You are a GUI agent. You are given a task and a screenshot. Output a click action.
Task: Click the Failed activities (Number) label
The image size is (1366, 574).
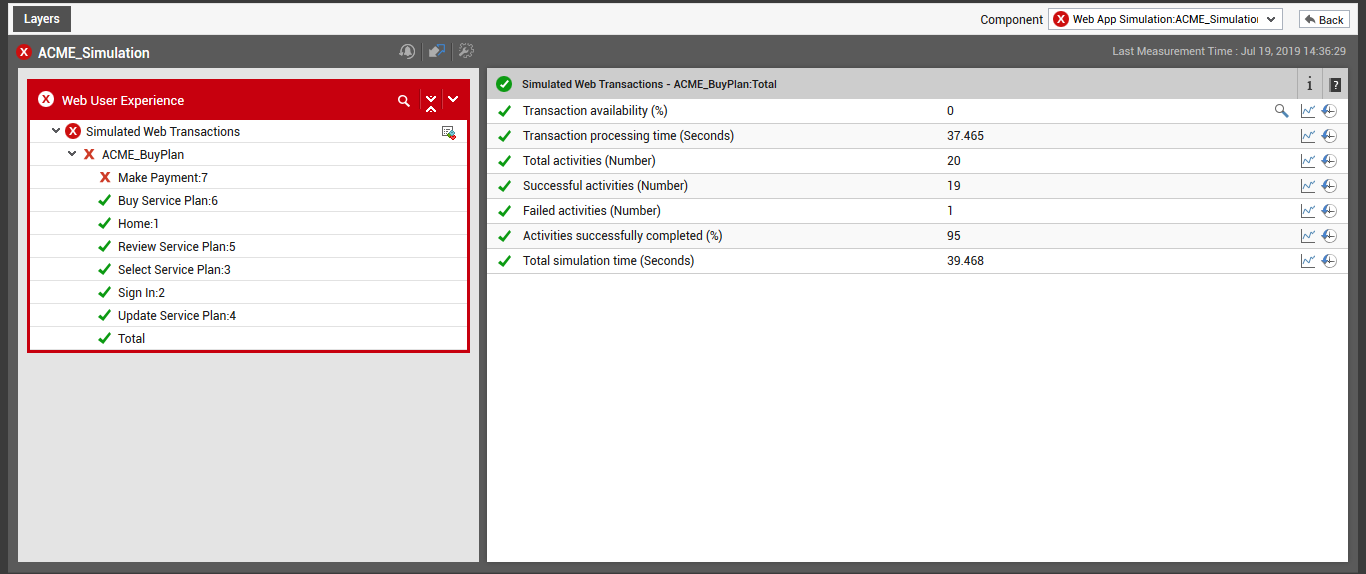592,211
